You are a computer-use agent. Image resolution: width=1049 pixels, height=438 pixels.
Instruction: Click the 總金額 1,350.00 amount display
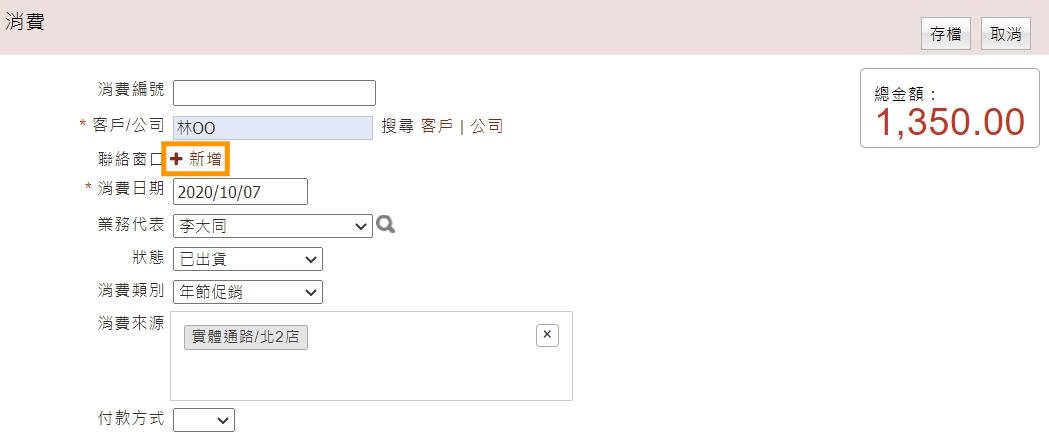tap(950, 122)
